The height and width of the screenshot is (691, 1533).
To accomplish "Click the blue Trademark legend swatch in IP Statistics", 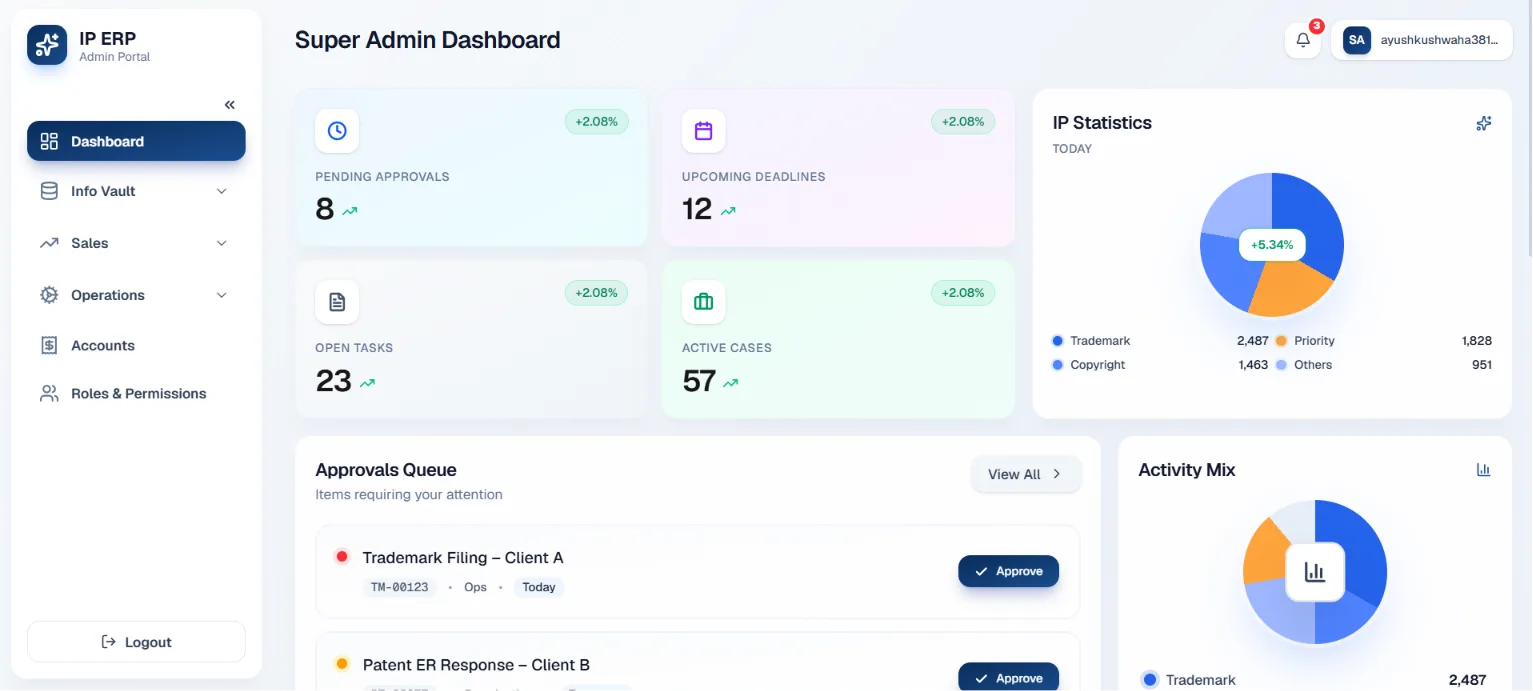I will pyautogui.click(x=1058, y=341).
